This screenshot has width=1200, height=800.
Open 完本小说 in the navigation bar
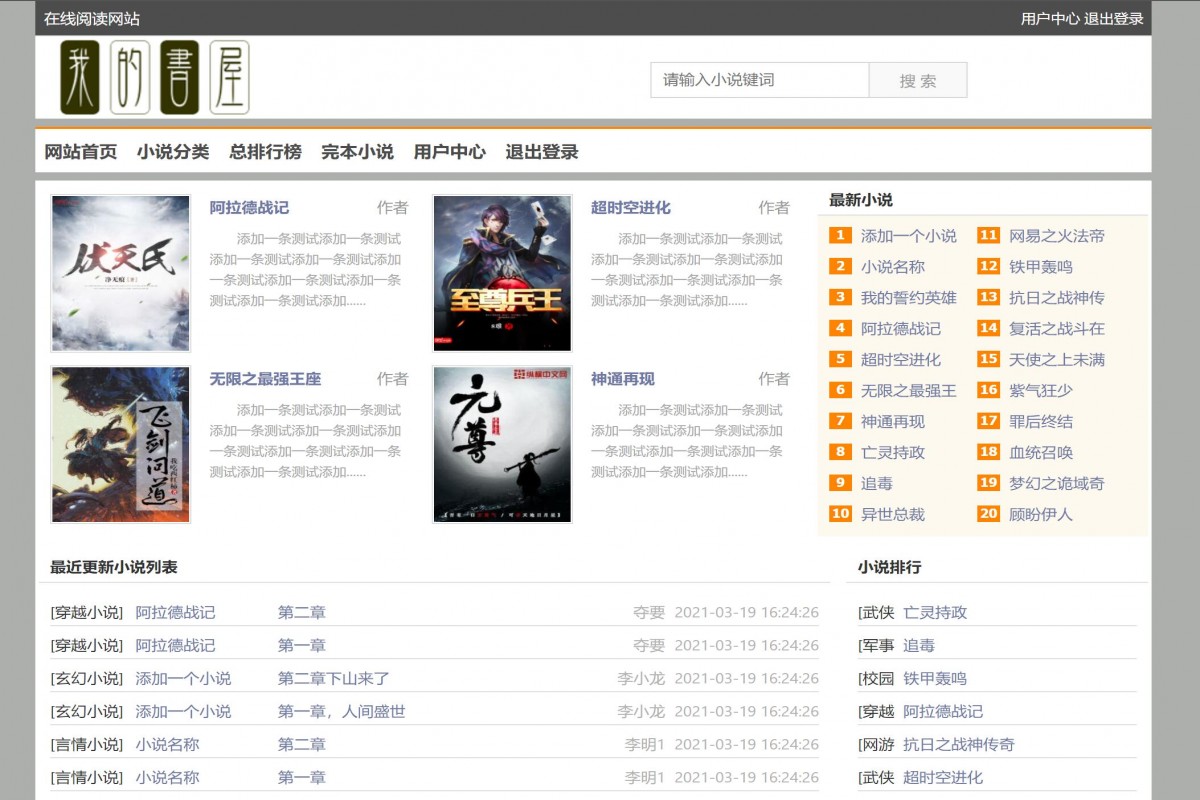pyautogui.click(x=358, y=152)
